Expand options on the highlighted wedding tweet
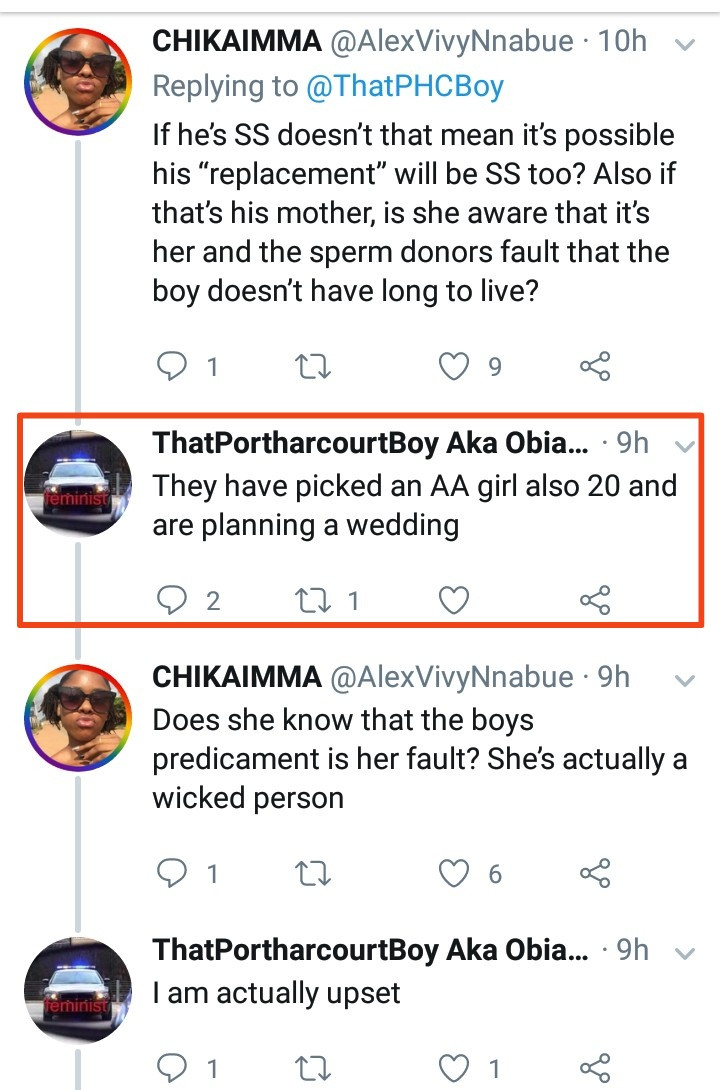This screenshot has width=720, height=1090. tap(686, 445)
